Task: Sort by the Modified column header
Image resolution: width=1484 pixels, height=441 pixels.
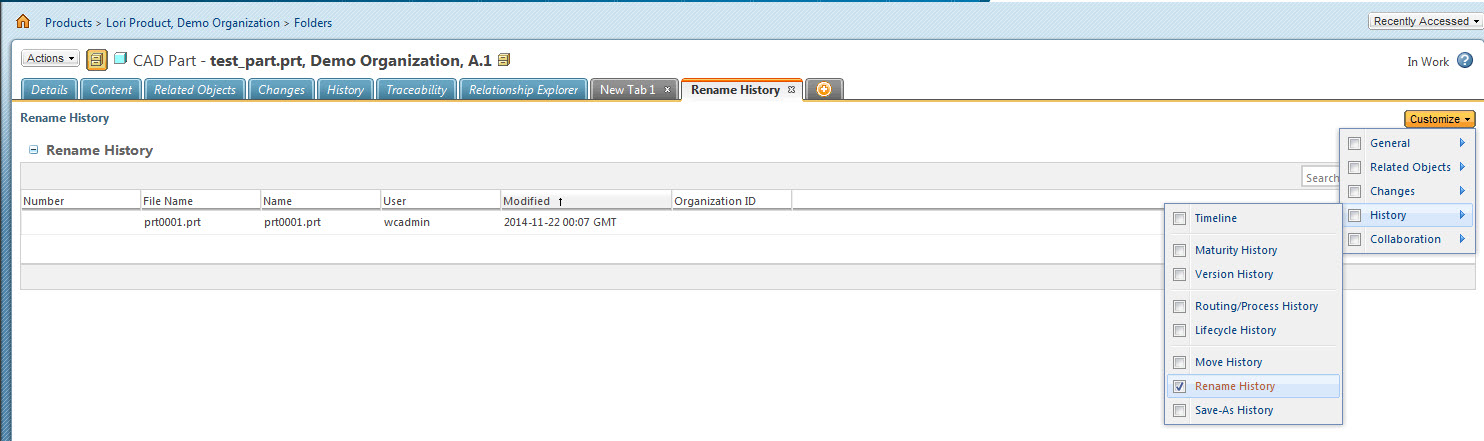Action: (x=586, y=201)
